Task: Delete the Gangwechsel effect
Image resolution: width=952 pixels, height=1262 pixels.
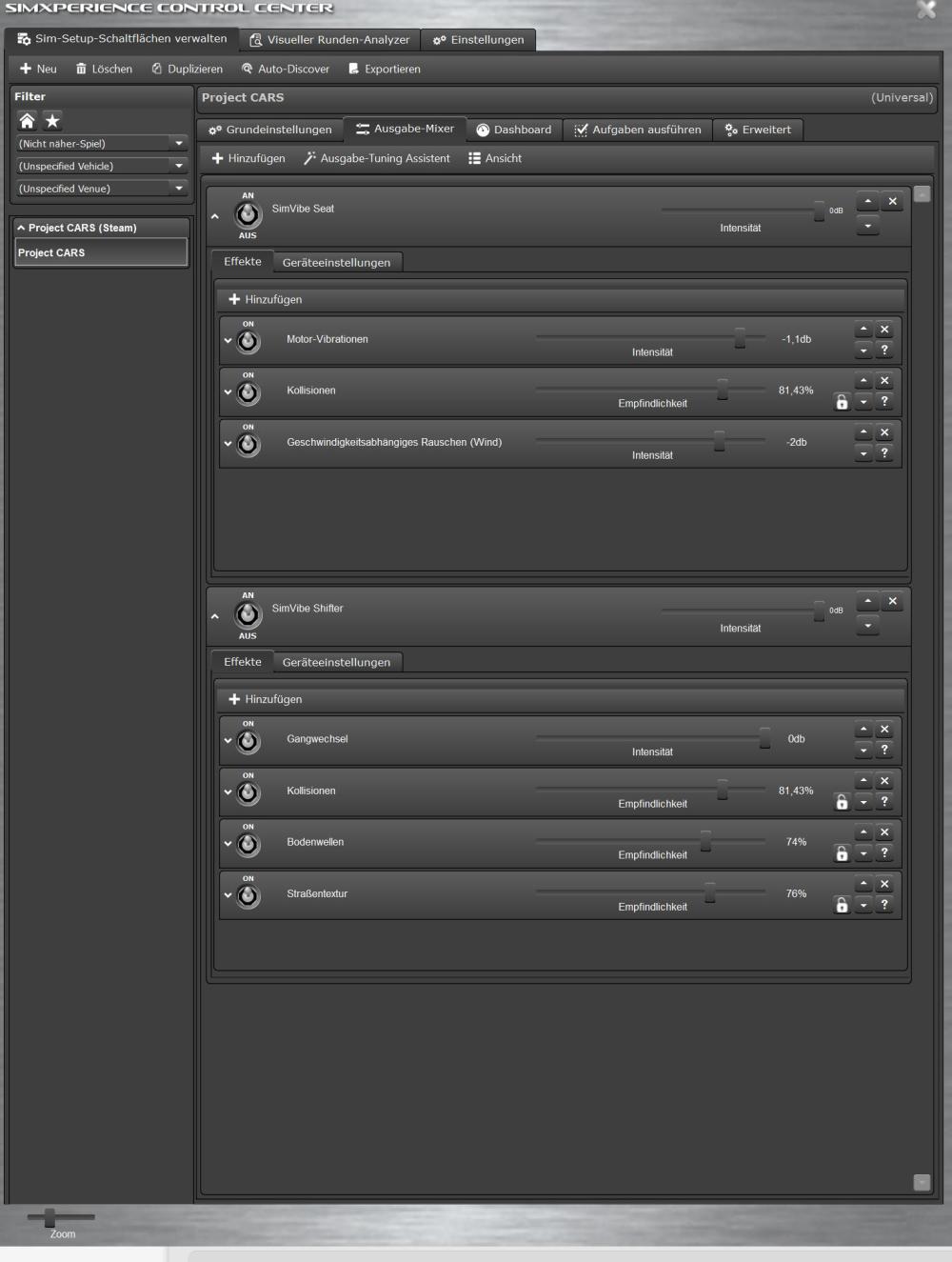Action: click(x=884, y=730)
